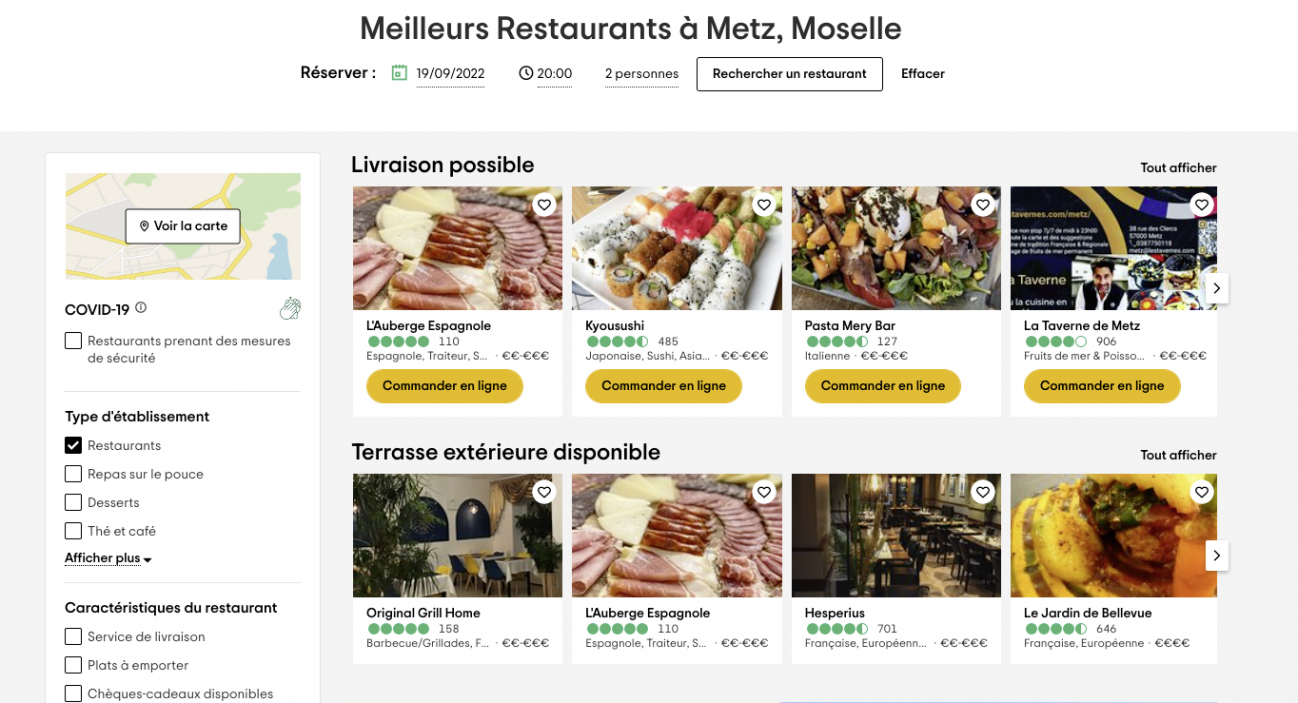The image size is (1298, 703).
Task: Expand Afficher plus establishment types
Action: pyautogui.click(x=108, y=559)
